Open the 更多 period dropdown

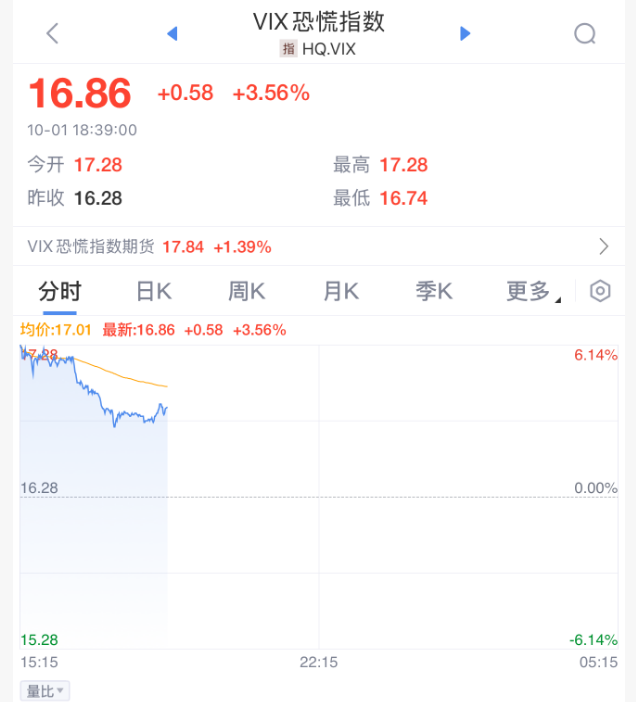(533, 291)
